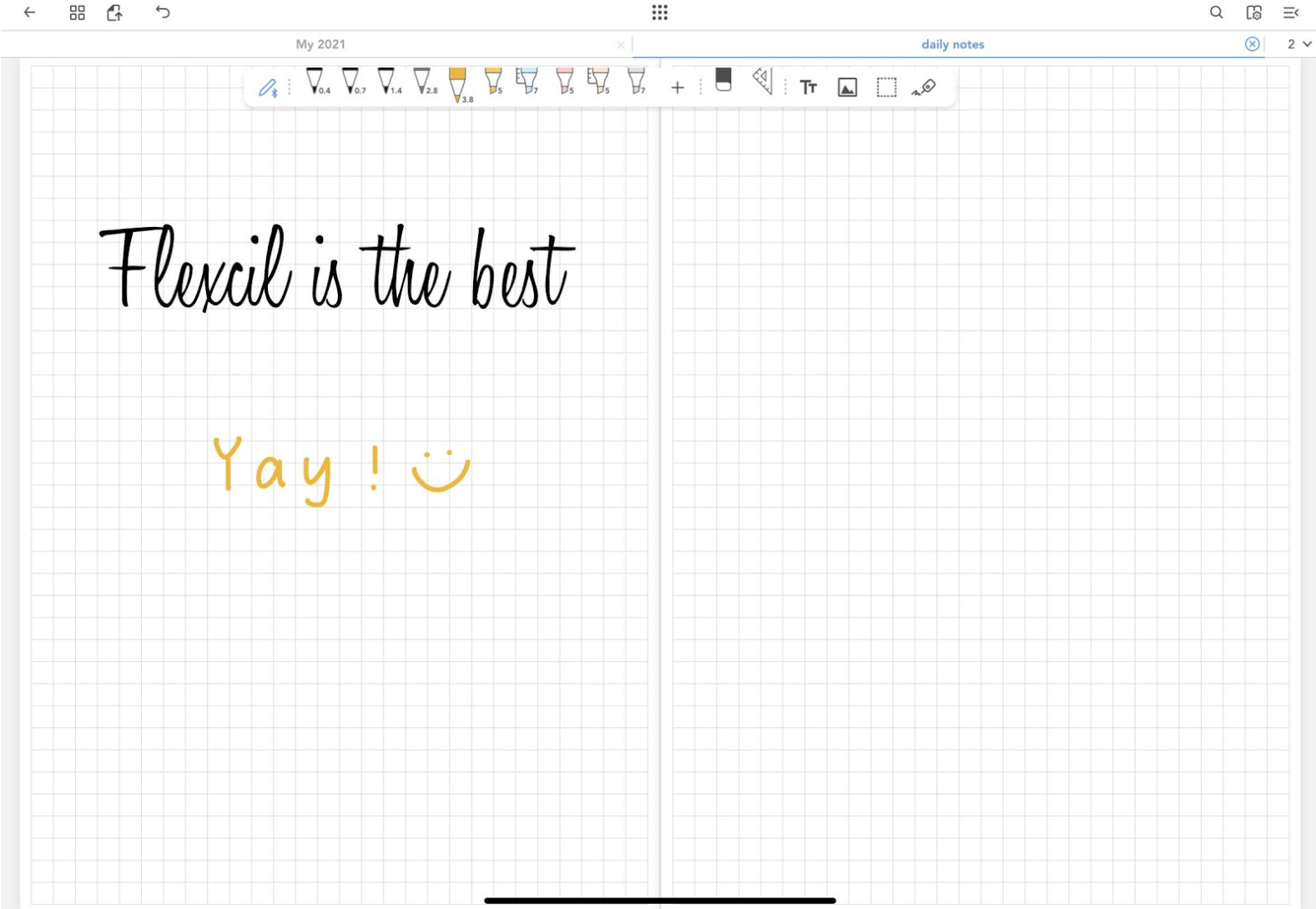Go back with the left arrow
Image resolution: width=1316 pixels, height=909 pixels.
click(30, 13)
